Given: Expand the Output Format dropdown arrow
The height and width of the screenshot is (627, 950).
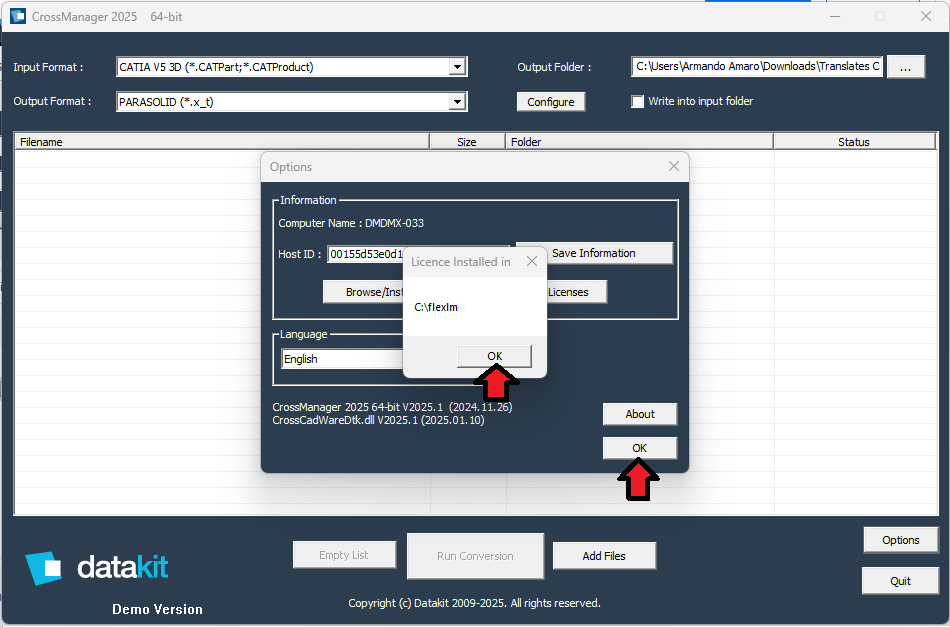Looking at the screenshot, I should point(457,102).
